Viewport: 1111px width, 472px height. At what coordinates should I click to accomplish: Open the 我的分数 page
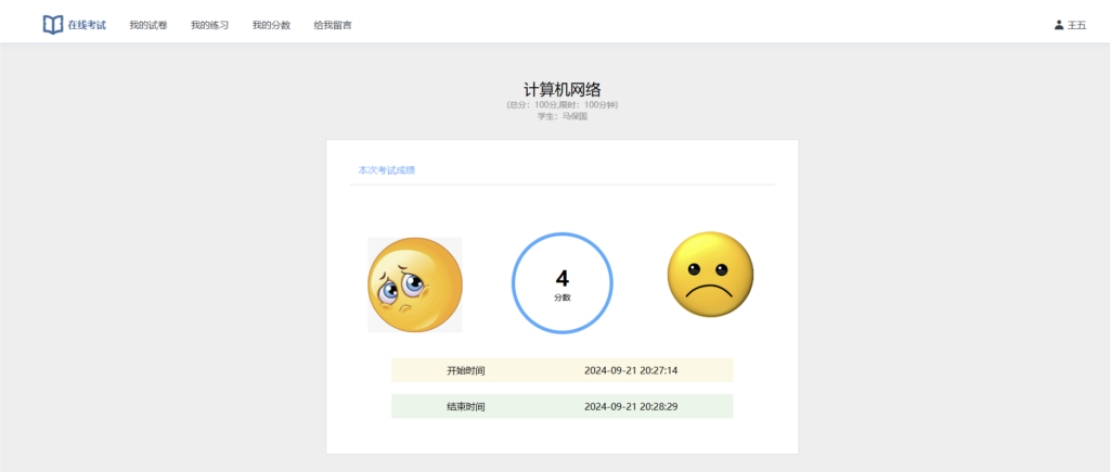[271, 25]
